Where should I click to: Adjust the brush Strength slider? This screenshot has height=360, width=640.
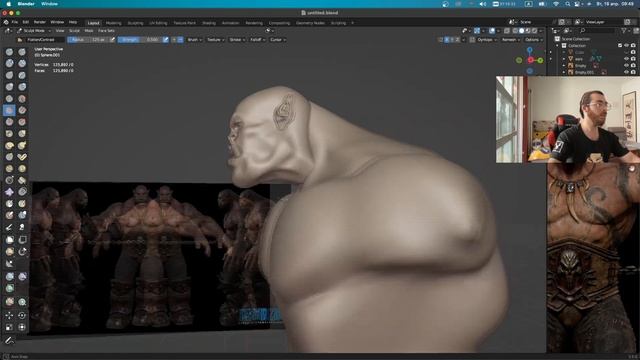point(140,40)
